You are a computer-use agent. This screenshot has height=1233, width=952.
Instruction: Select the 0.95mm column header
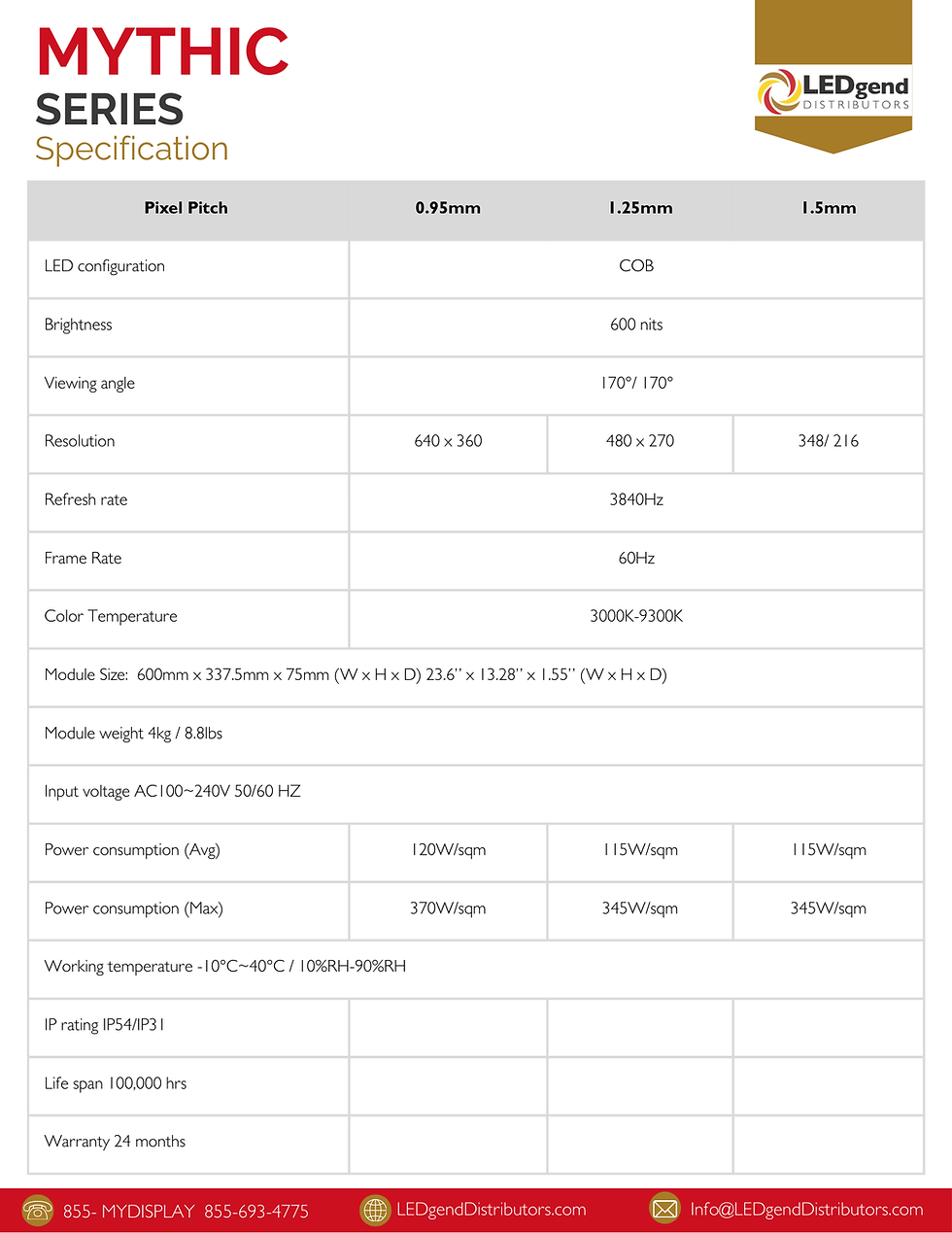pos(448,208)
